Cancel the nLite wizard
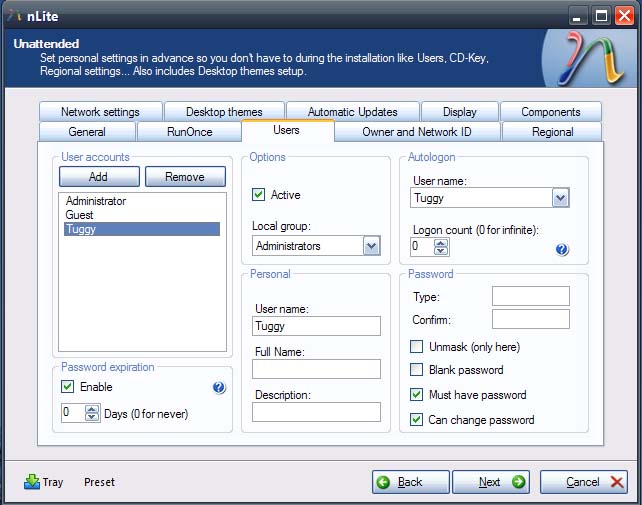Screen dimensions: 642x505 point(583,482)
